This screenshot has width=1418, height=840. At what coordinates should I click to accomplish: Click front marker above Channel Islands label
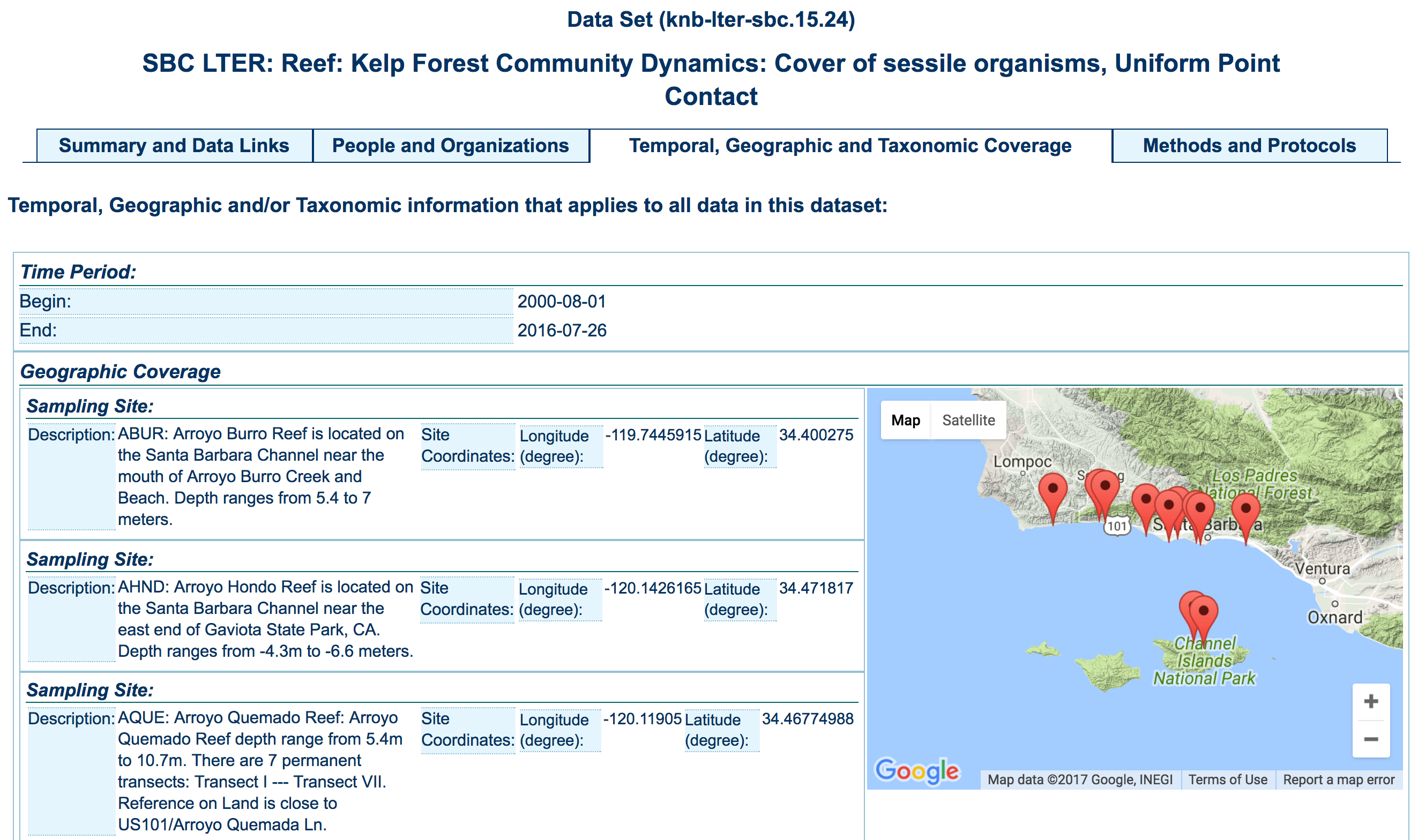[x=1204, y=612]
